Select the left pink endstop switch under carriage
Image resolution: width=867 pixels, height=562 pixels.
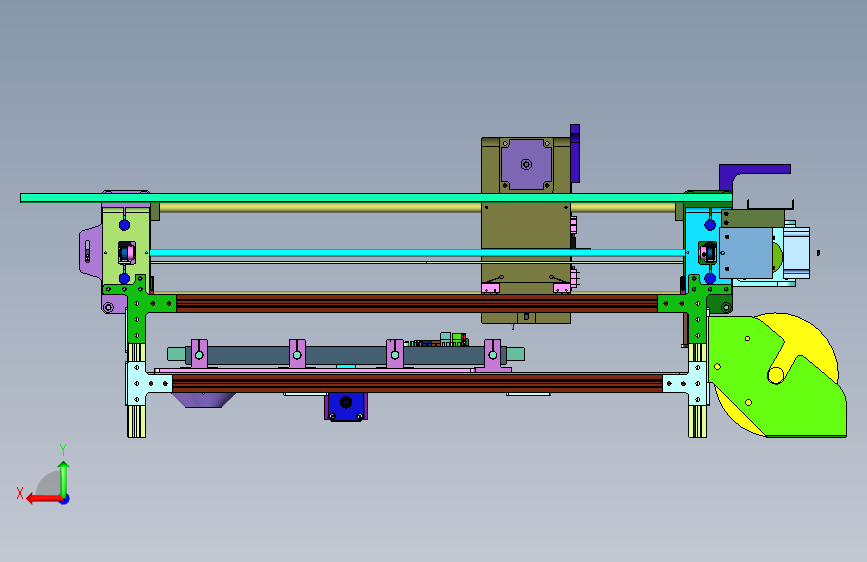490,288
